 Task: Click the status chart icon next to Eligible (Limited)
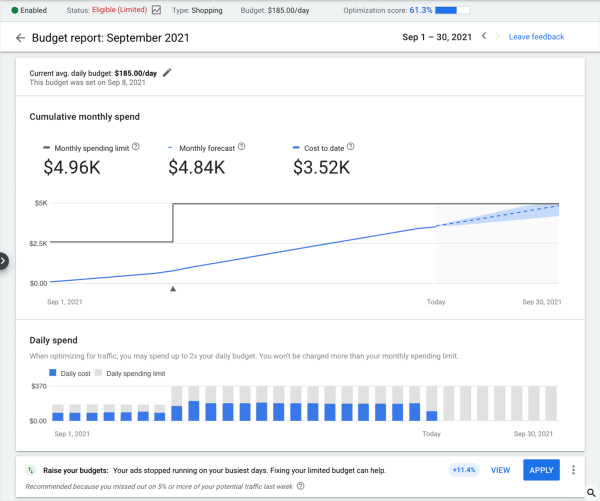click(156, 10)
